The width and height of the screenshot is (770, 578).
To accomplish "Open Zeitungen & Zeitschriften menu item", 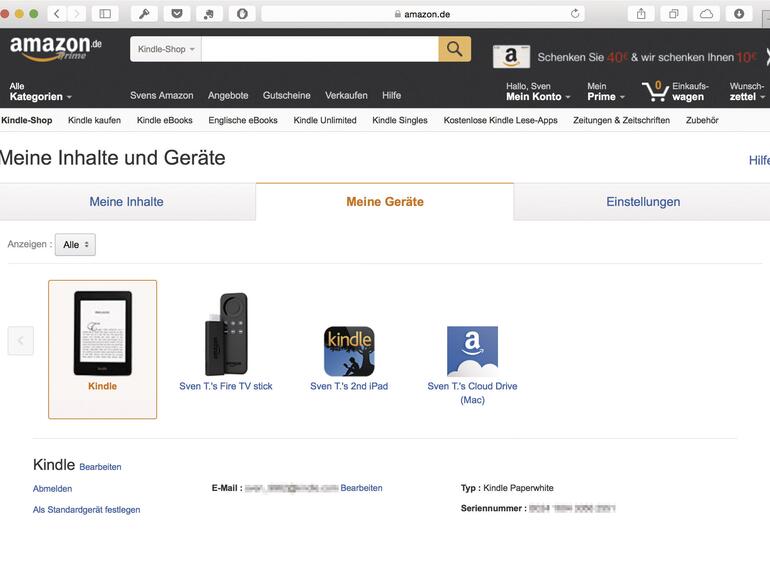I will pos(621,120).
